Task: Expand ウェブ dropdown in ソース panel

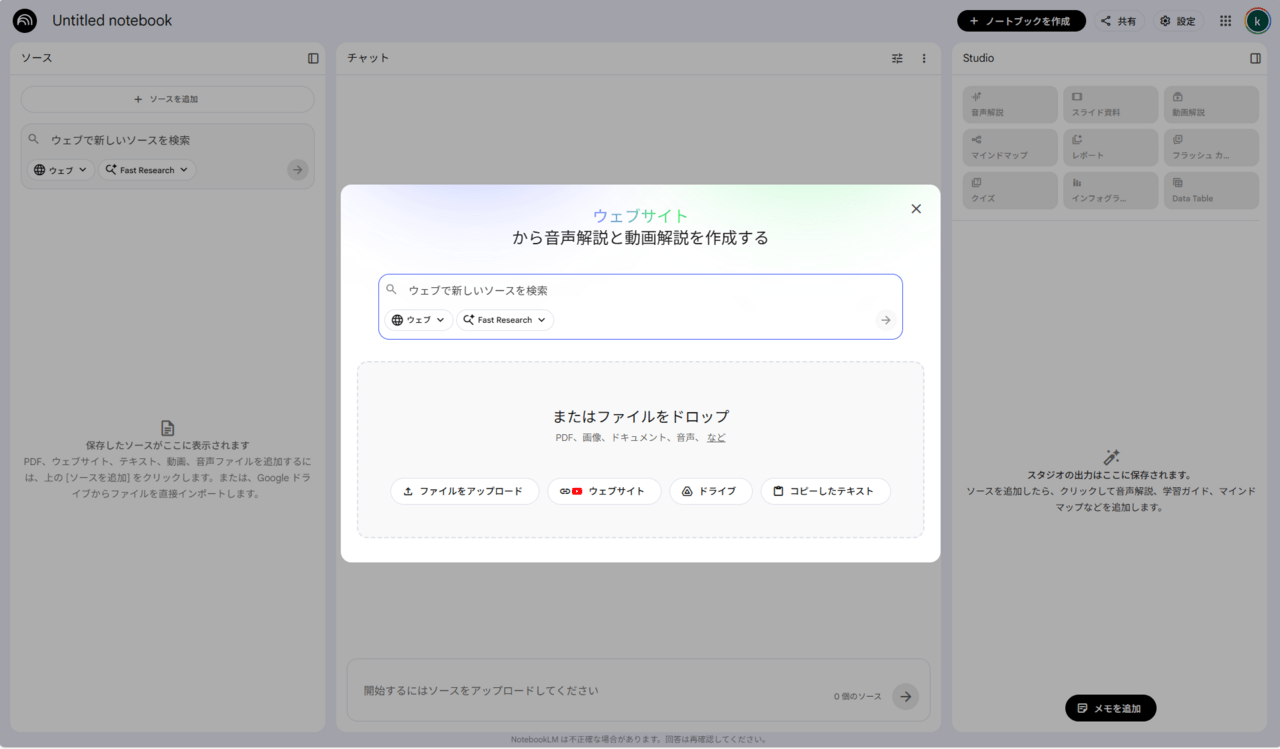Action: pos(61,170)
